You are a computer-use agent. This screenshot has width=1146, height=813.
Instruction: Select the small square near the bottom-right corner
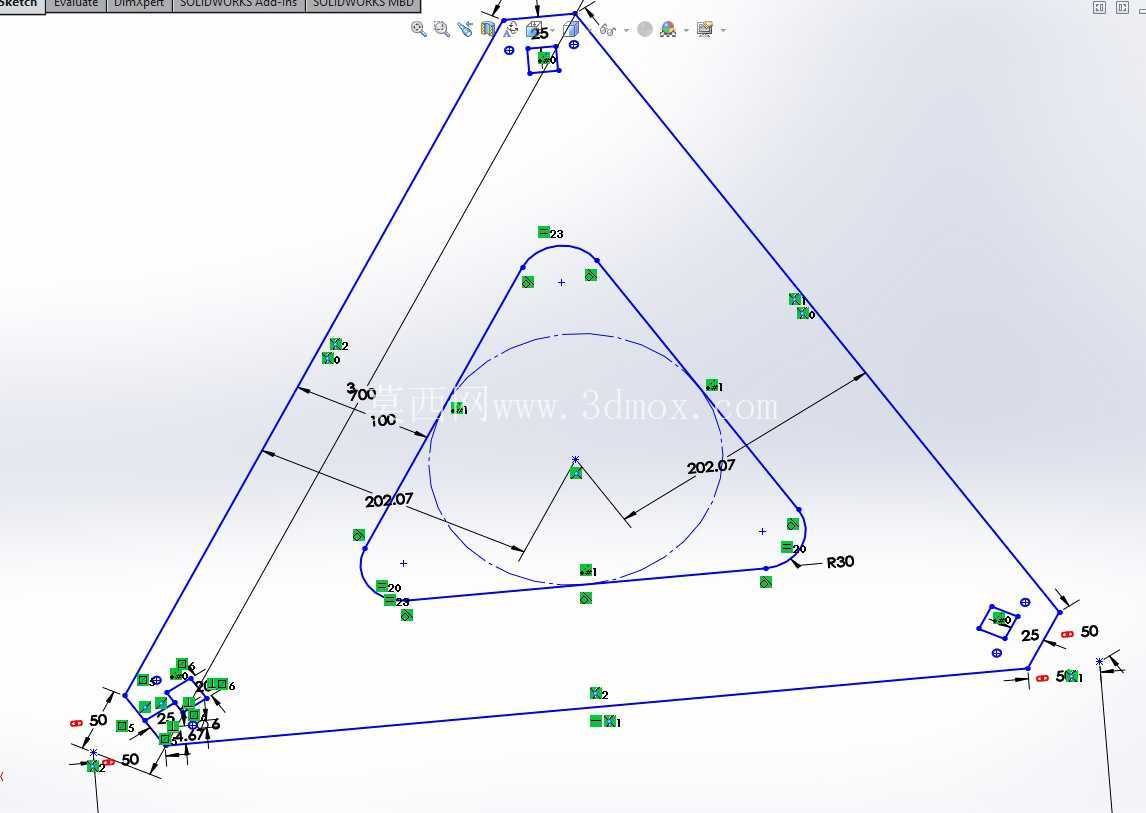tap(998, 622)
